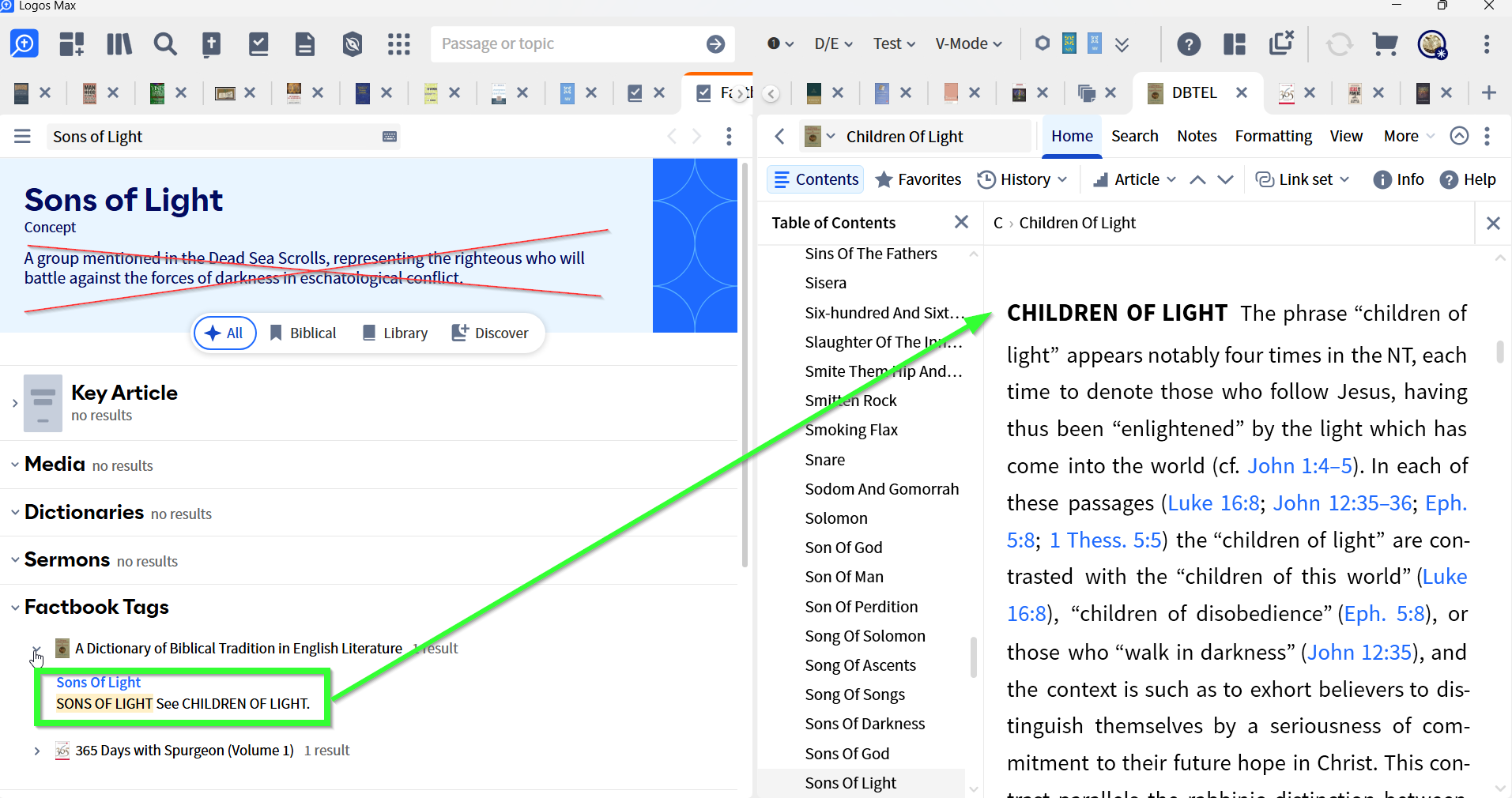Open the Apps grid icon

click(x=399, y=43)
